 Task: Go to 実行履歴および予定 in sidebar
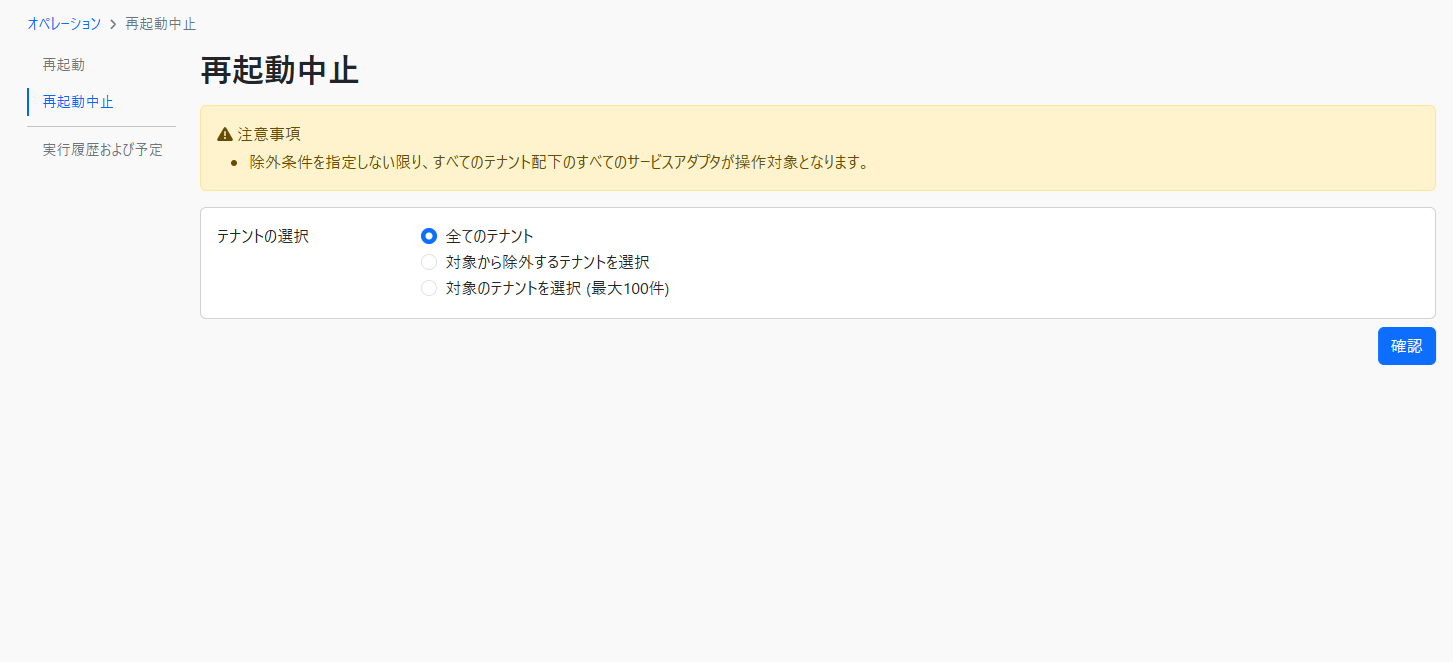click(102, 150)
